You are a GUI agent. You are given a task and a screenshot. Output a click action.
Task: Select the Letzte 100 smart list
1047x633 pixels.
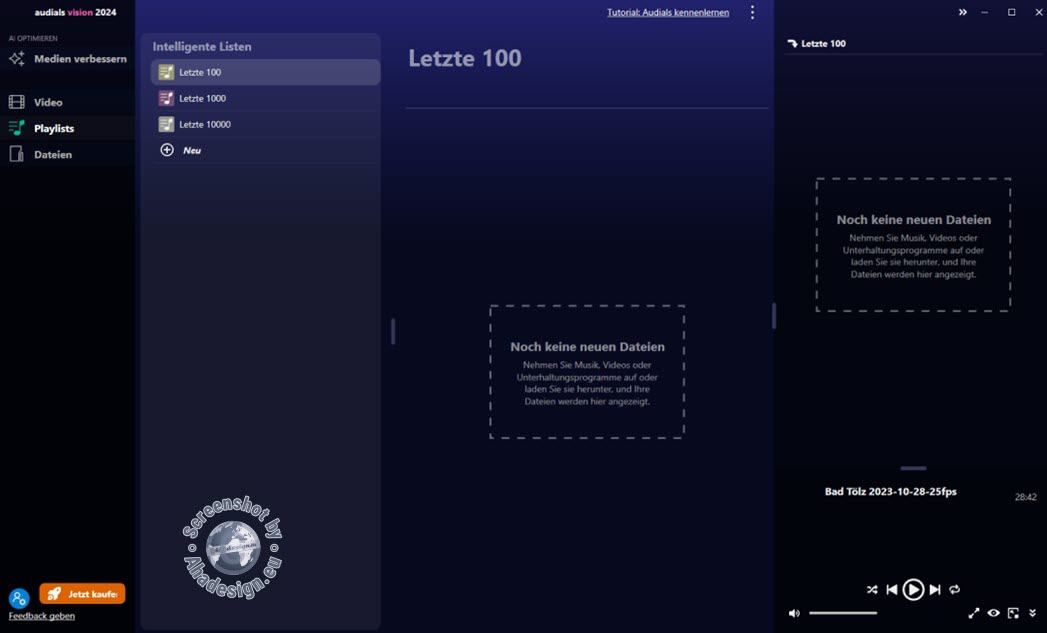[265, 72]
